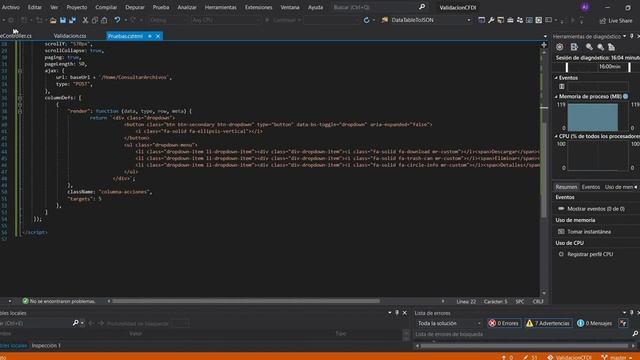Click the Live Share button
640x360 pixels.
[x=616, y=20]
